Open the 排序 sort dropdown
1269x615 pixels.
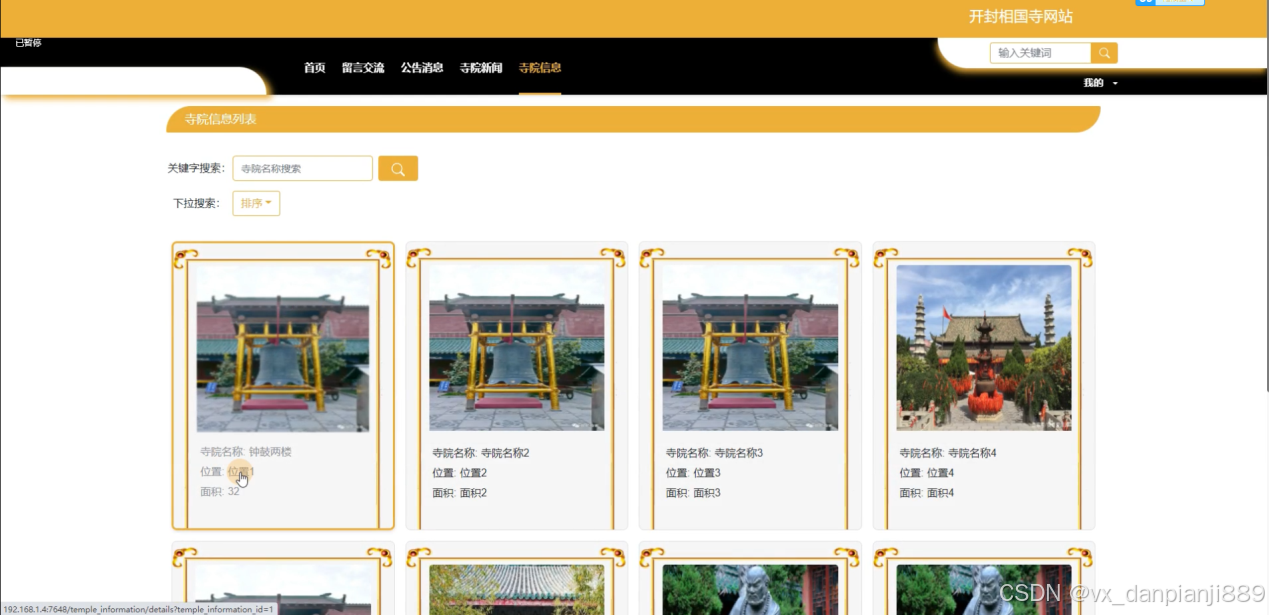tap(256, 203)
